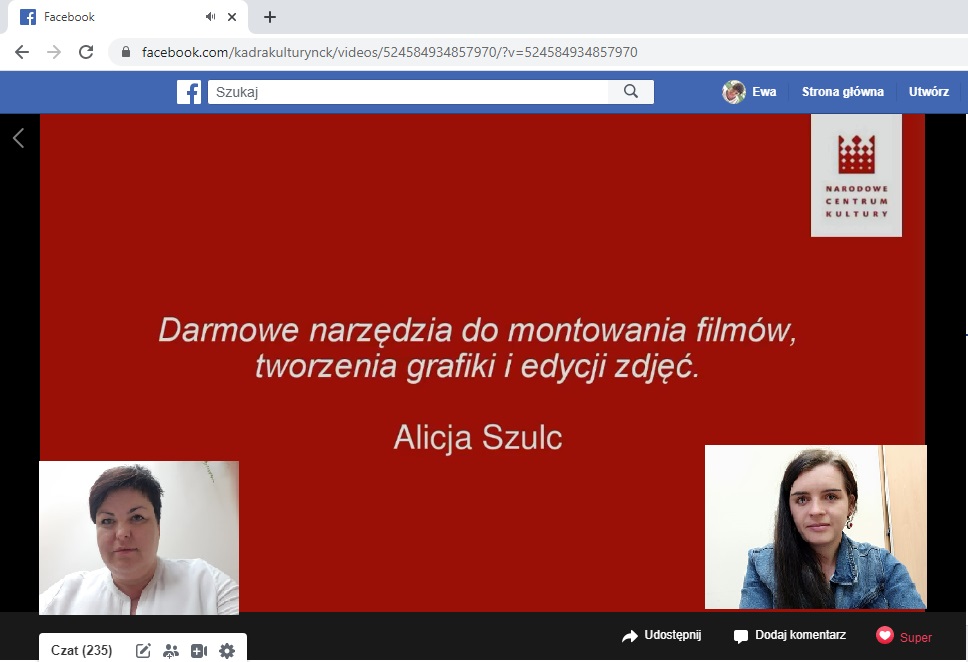Open Ewa's profile link
This screenshot has height=662, width=968.
pyautogui.click(x=750, y=92)
